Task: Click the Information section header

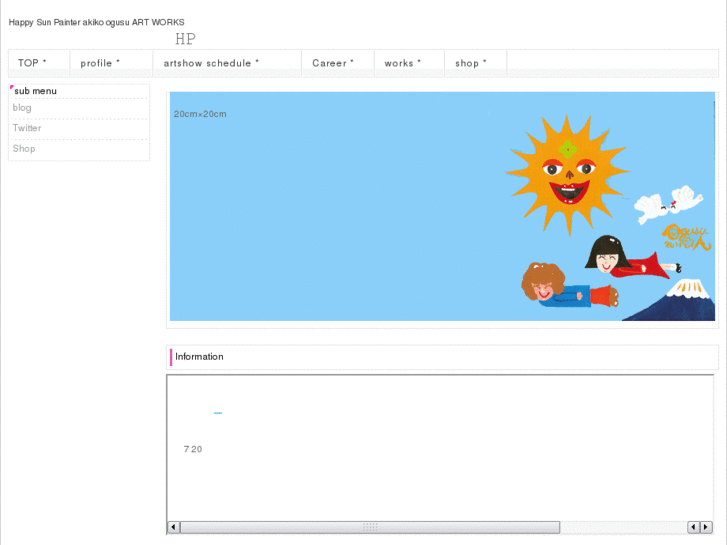Action: (x=199, y=357)
